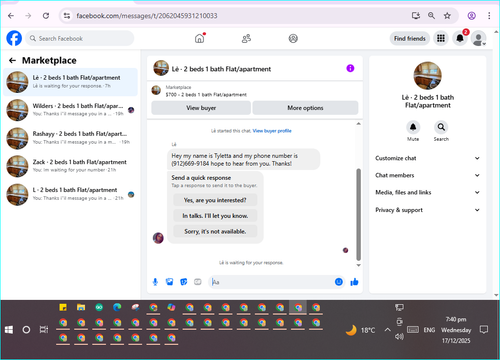
Task: Launch Microsoft Edge from the taskbar
Action: pos(117,307)
